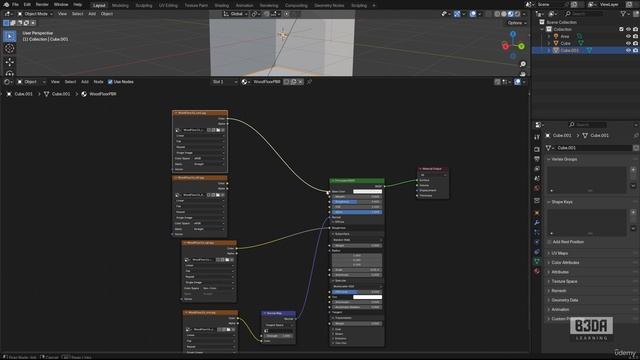Disable Collection in renders via camera icon
This screenshot has height=360, width=640.
tap(636, 29)
